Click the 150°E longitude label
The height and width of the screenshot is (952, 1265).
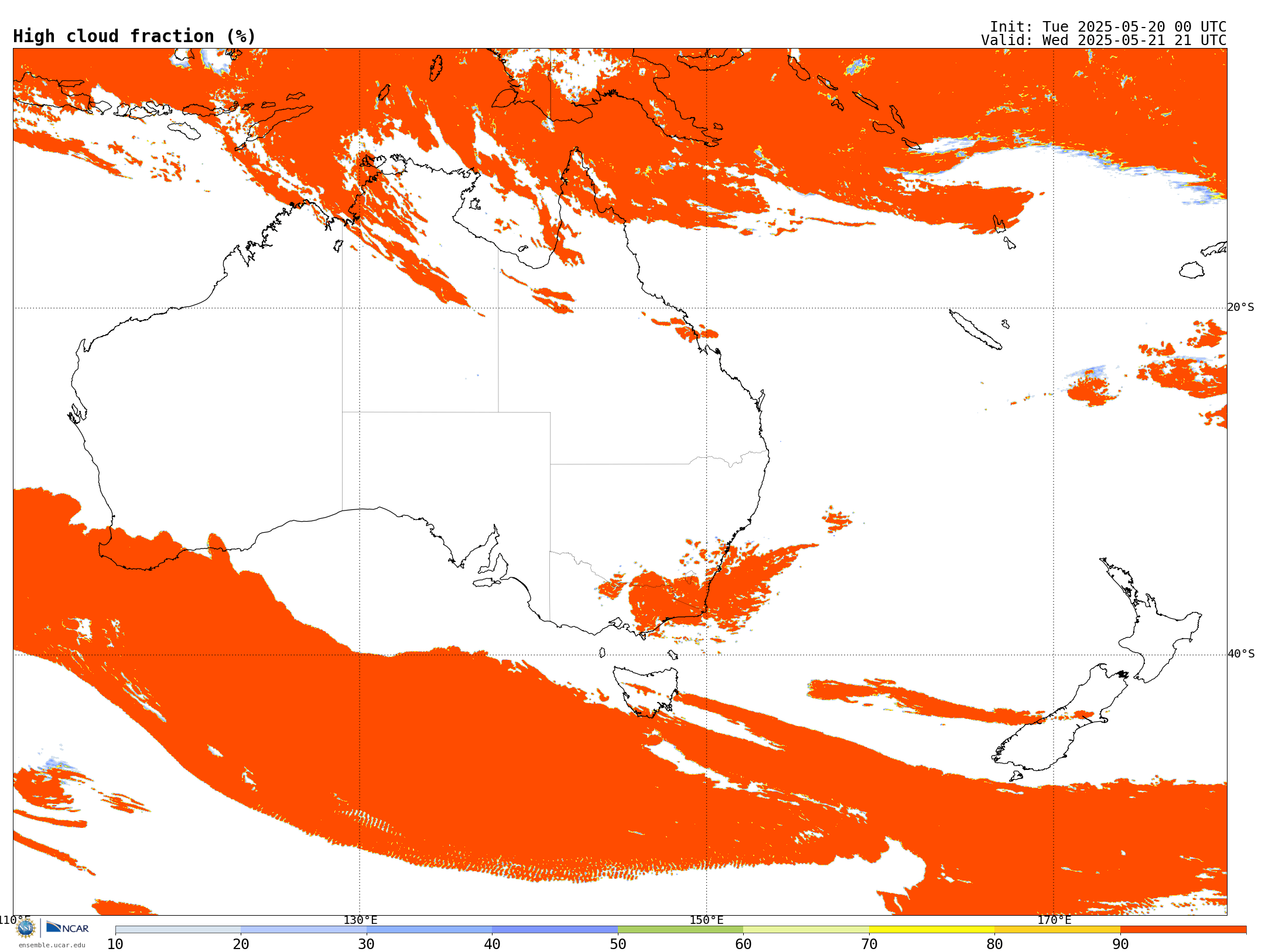706,920
